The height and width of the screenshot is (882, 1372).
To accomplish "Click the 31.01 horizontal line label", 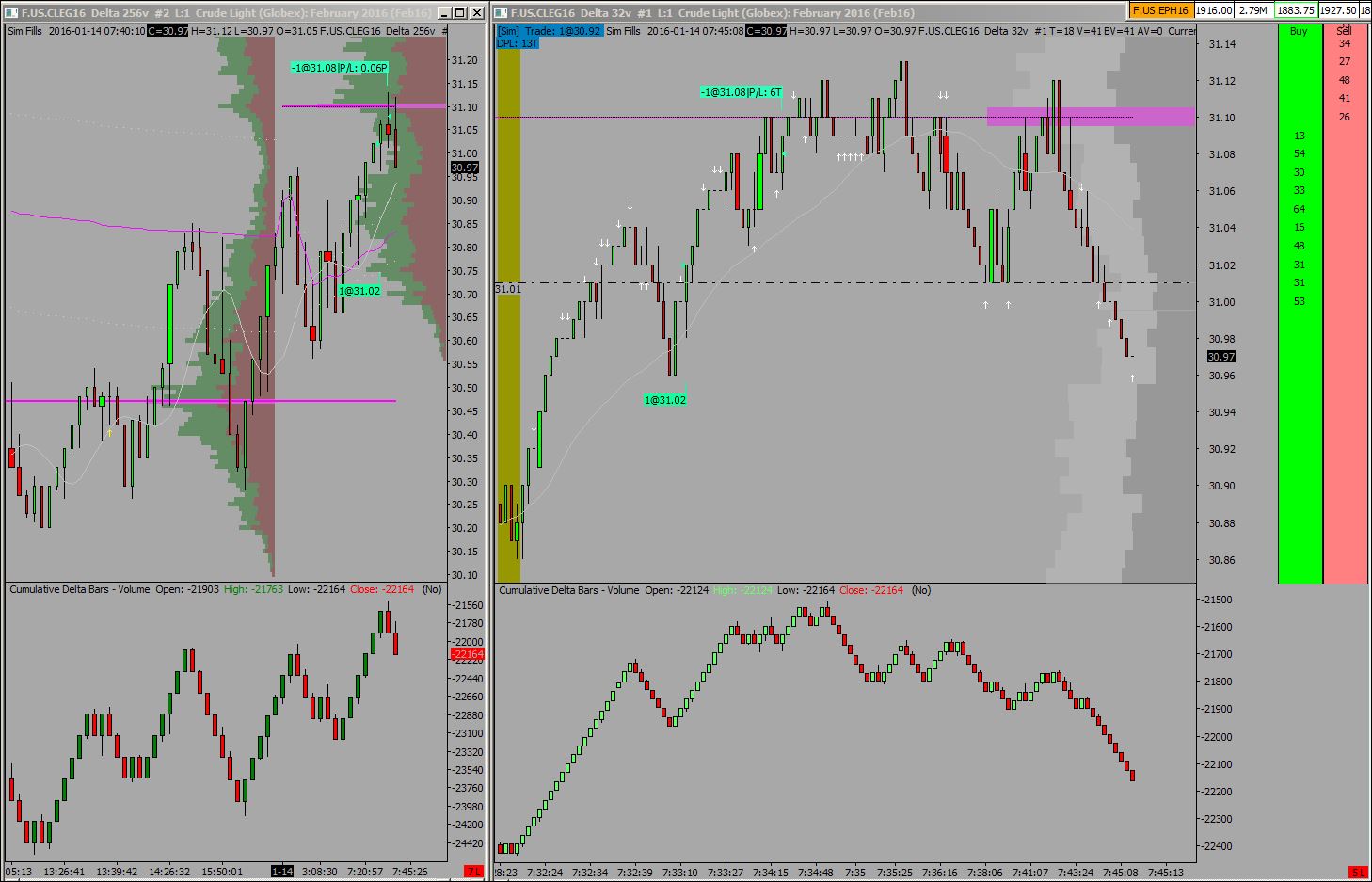I will tap(508, 289).
